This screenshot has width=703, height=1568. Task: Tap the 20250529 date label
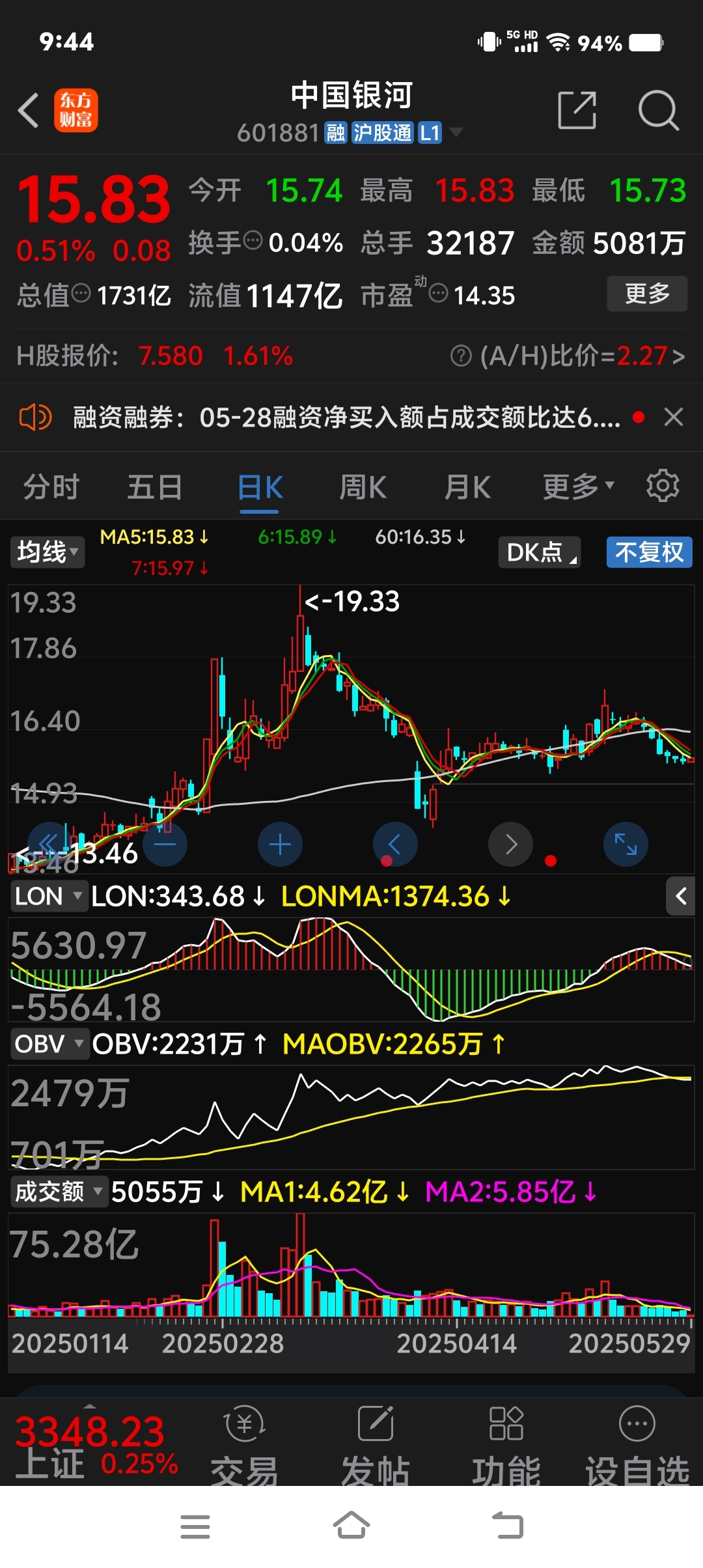pos(629,1343)
